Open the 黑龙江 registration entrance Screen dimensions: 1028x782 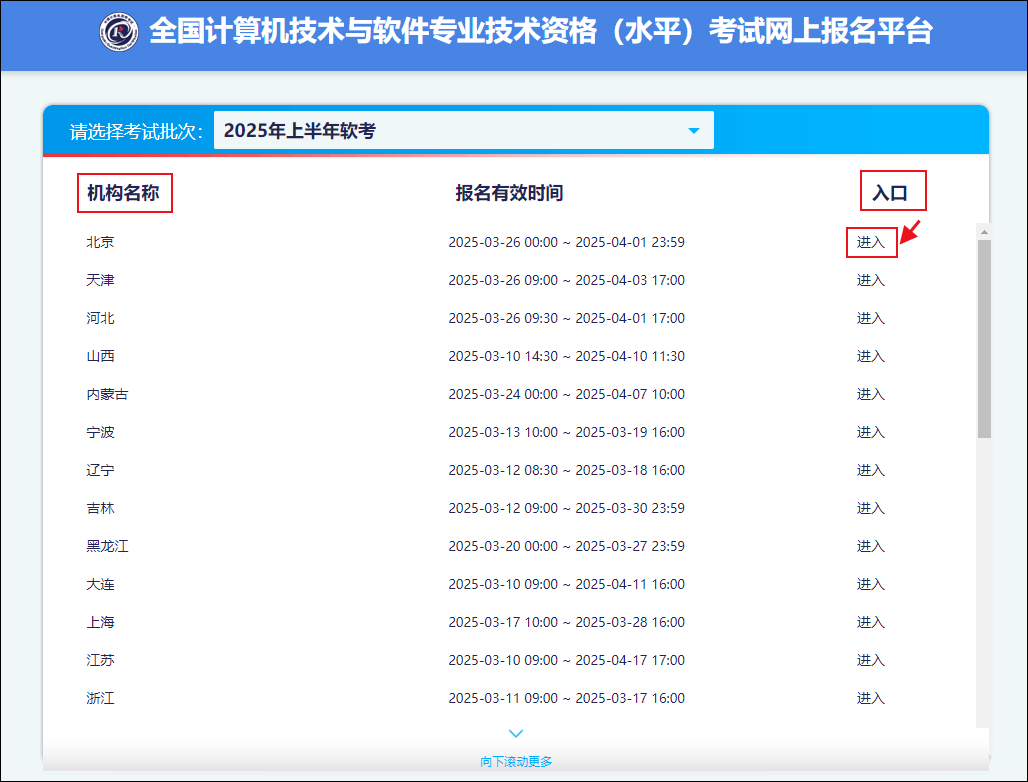[871, 546]
